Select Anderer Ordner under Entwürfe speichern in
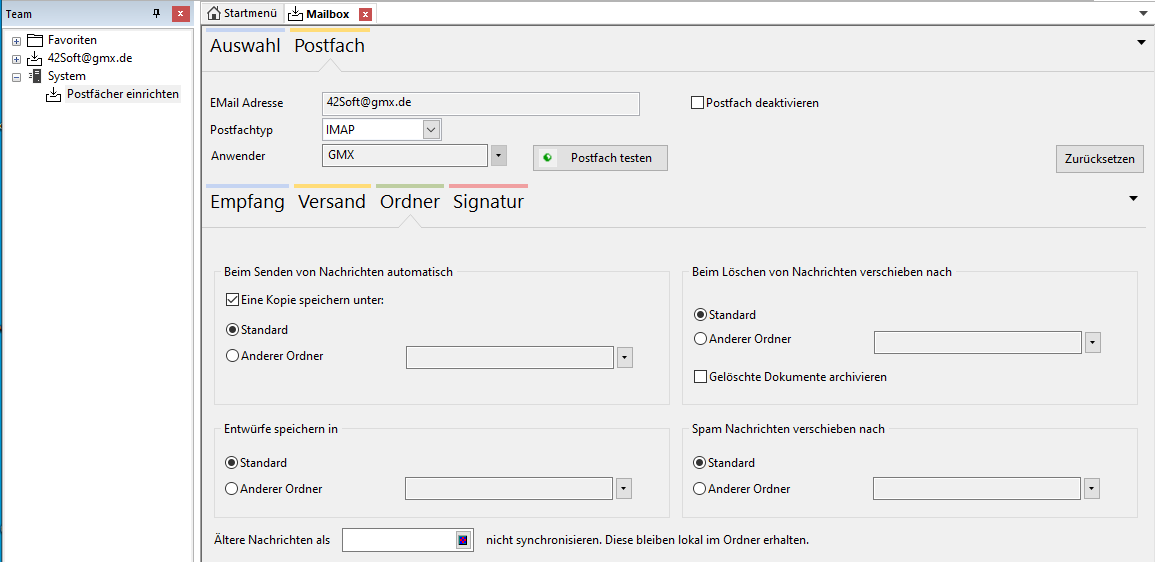Image resolution: width=1155 pixels, height=562 pixels. pyautogui.click(x=232, y=488)
